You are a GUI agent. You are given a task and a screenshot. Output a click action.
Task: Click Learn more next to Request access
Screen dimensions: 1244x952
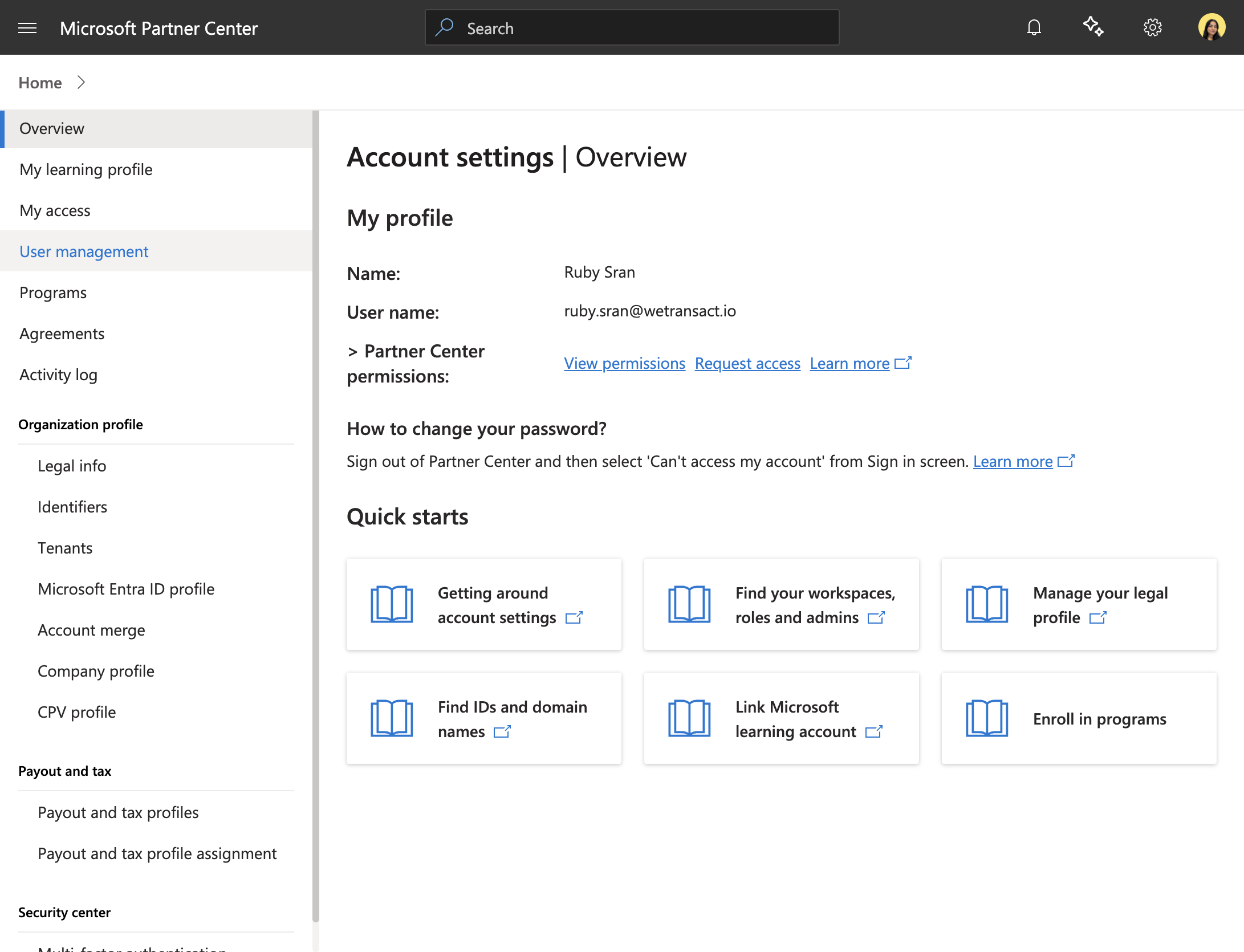[x=849, y=363]
